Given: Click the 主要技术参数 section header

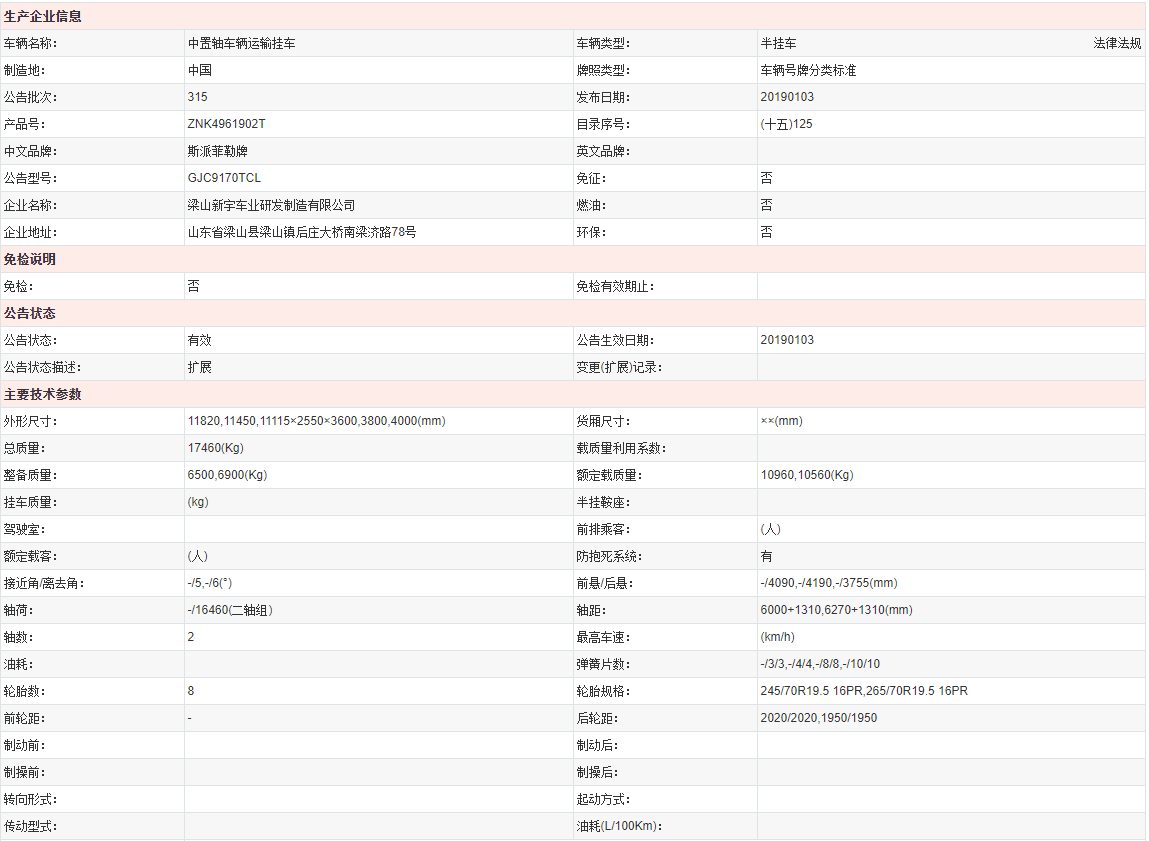Looking at the screenshot, I should tap(43, 395).
